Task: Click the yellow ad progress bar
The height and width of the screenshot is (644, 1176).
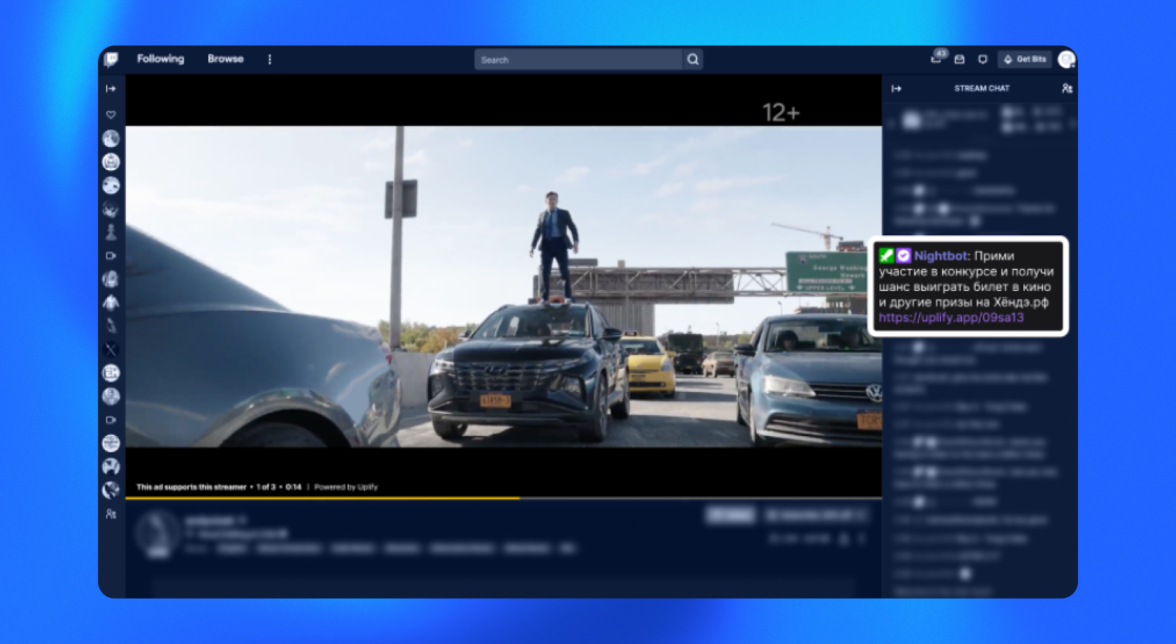Action: point(320,497)
